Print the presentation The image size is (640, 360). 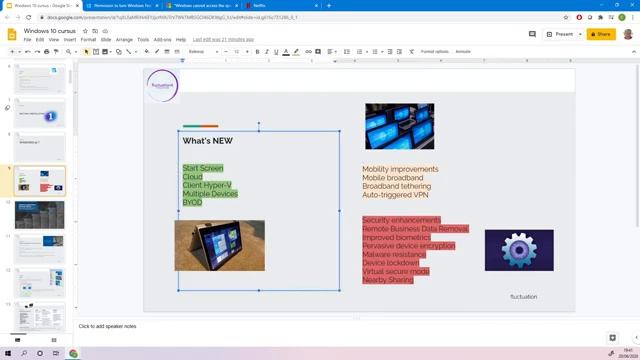coord(47,52)
